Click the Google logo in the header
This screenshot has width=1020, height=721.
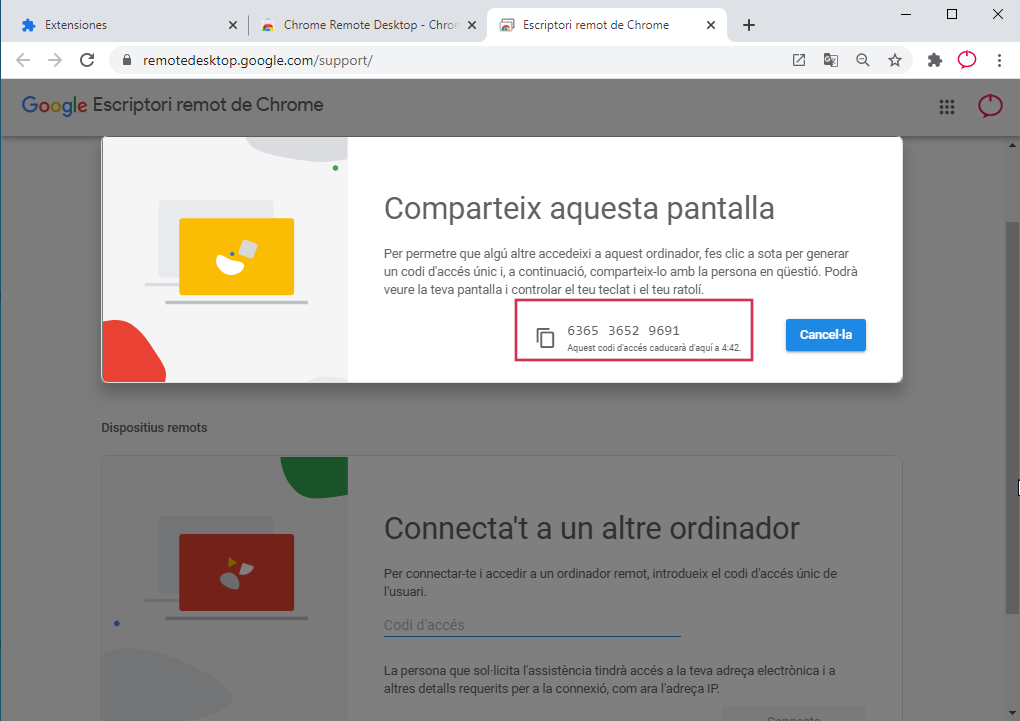[55, 105]
